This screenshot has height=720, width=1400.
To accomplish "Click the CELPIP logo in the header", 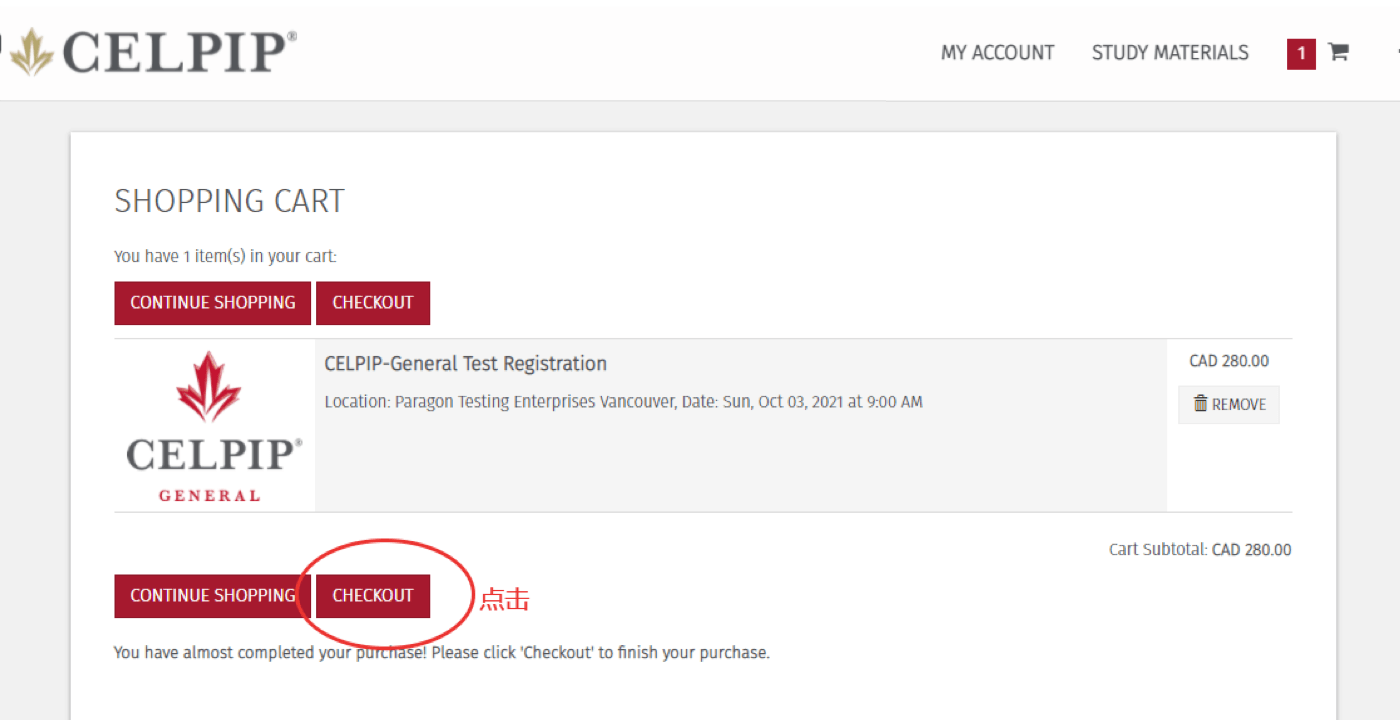I will click(155, 52).
